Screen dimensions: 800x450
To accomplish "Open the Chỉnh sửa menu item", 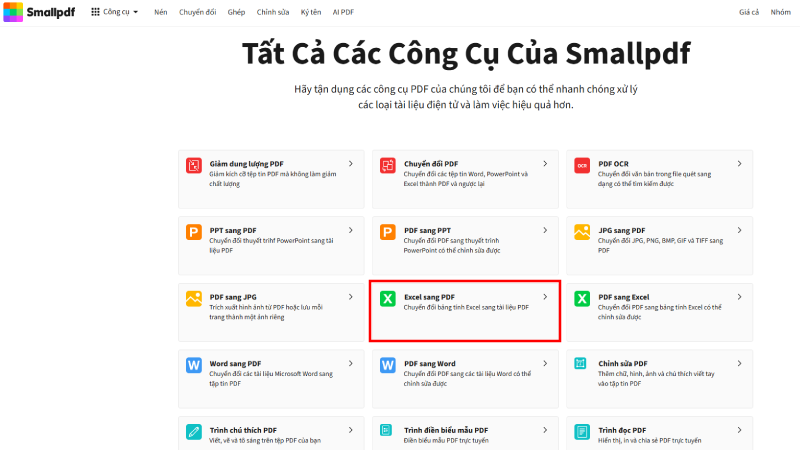I will [273, 12].
